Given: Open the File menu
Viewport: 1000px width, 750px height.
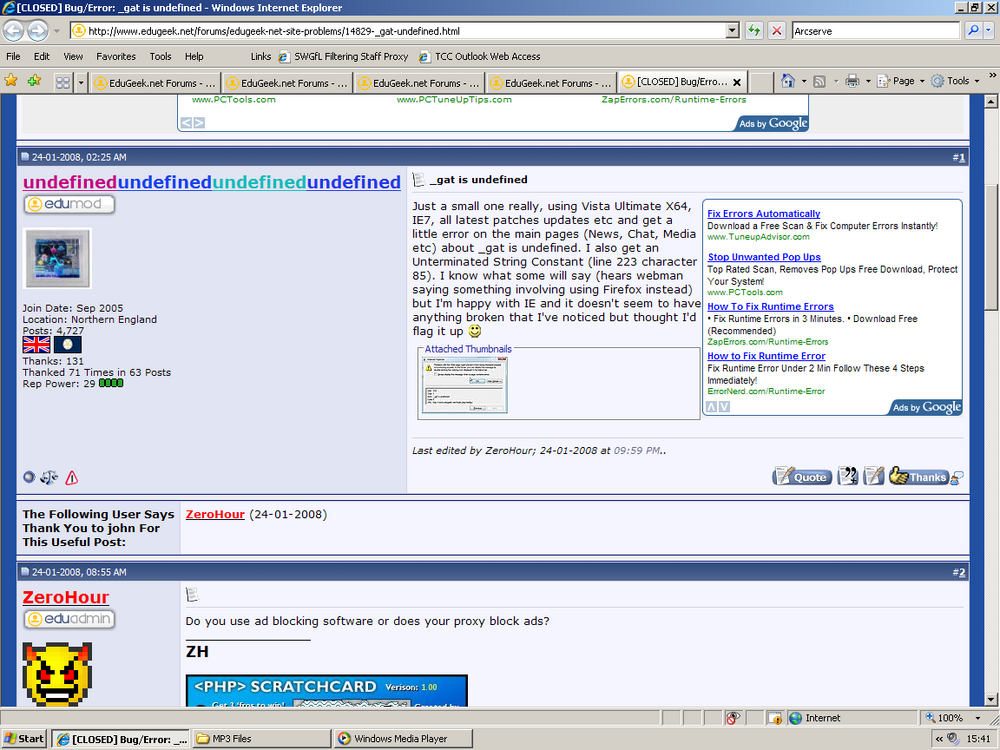Looking at the screenshot, I should (x=13, y=56).
